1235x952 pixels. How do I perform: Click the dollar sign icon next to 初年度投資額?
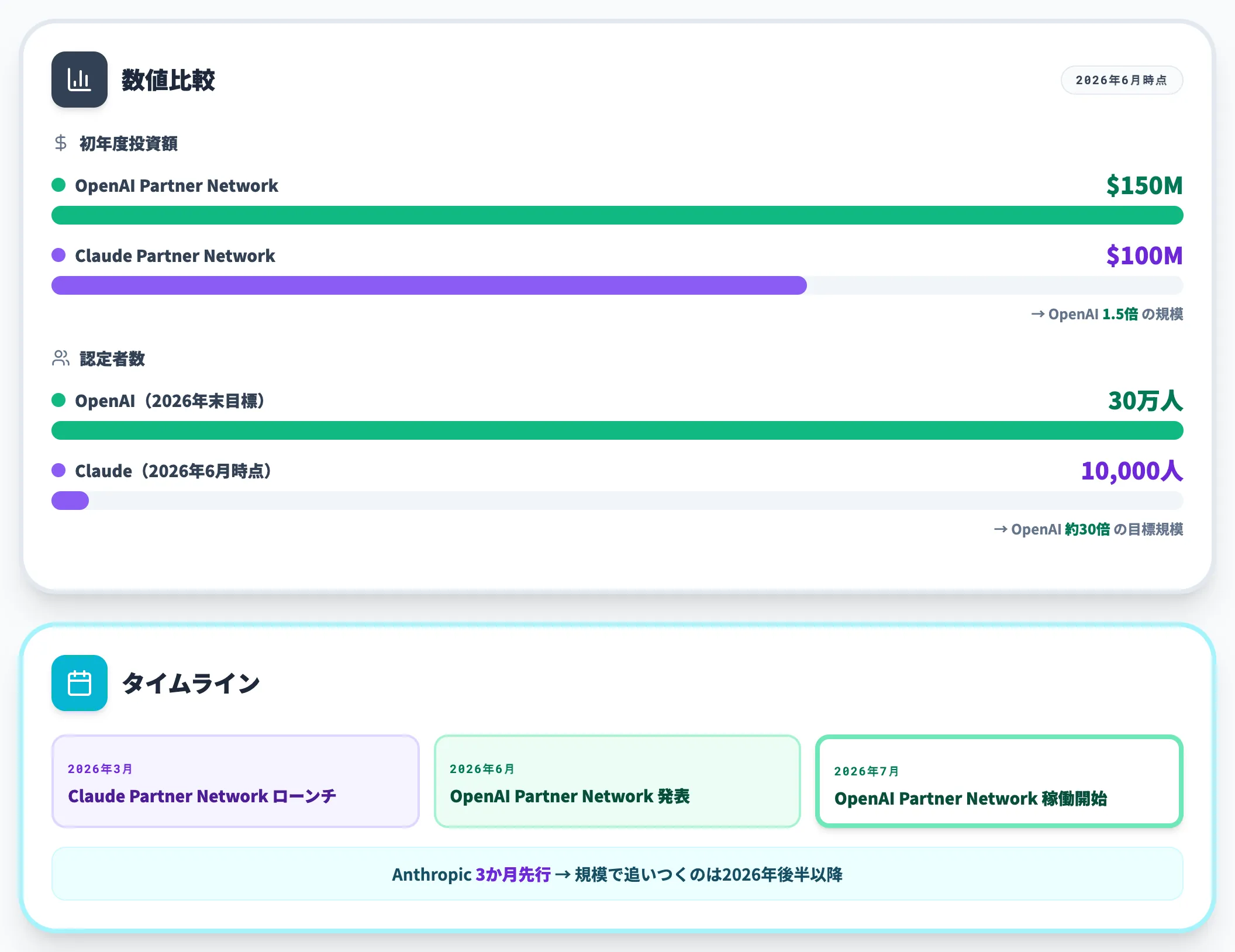click(61, 143)
